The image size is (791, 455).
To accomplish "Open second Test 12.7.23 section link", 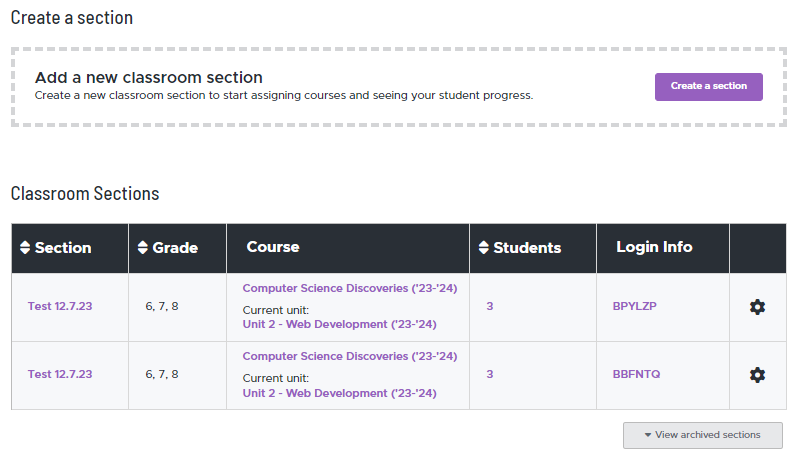I will click(60, 374).
